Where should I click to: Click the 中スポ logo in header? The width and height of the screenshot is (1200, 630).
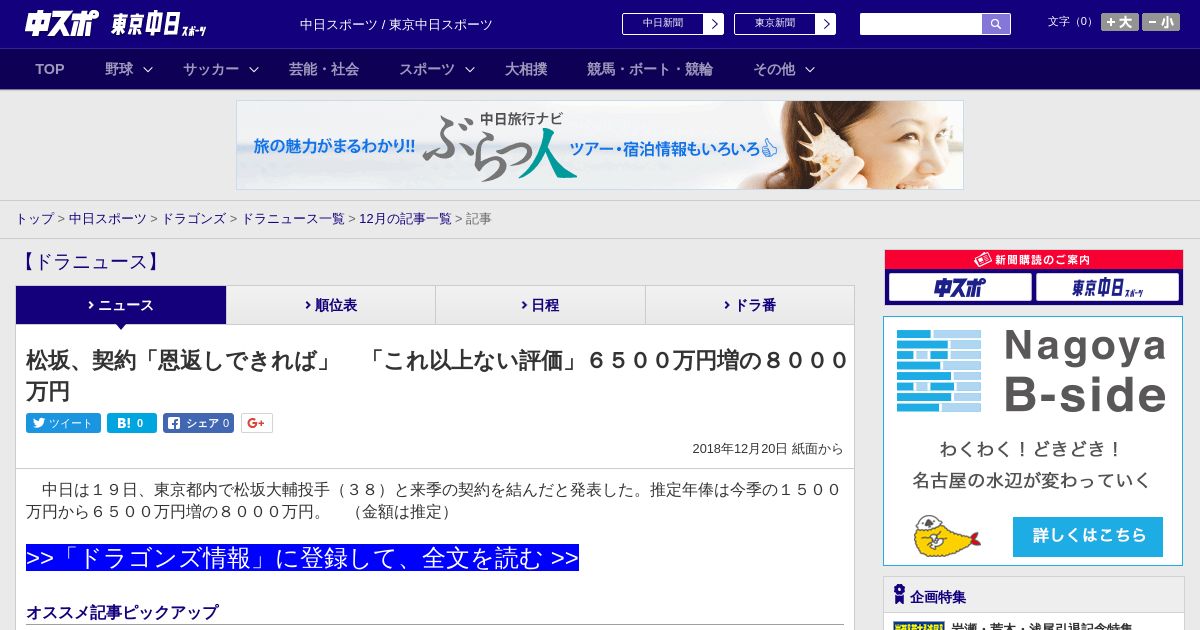tap(62, 23)
